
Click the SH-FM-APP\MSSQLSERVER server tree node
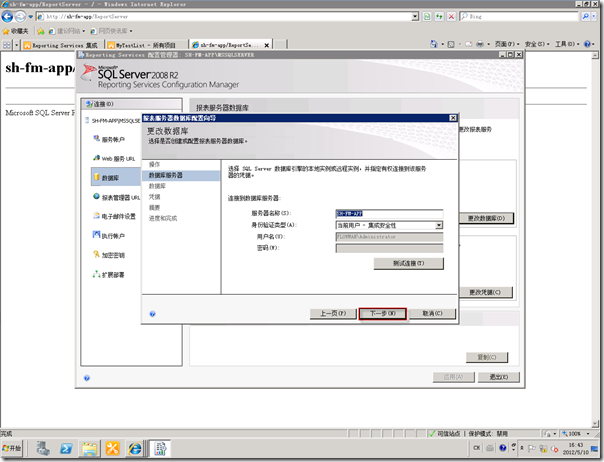(113, 121)
